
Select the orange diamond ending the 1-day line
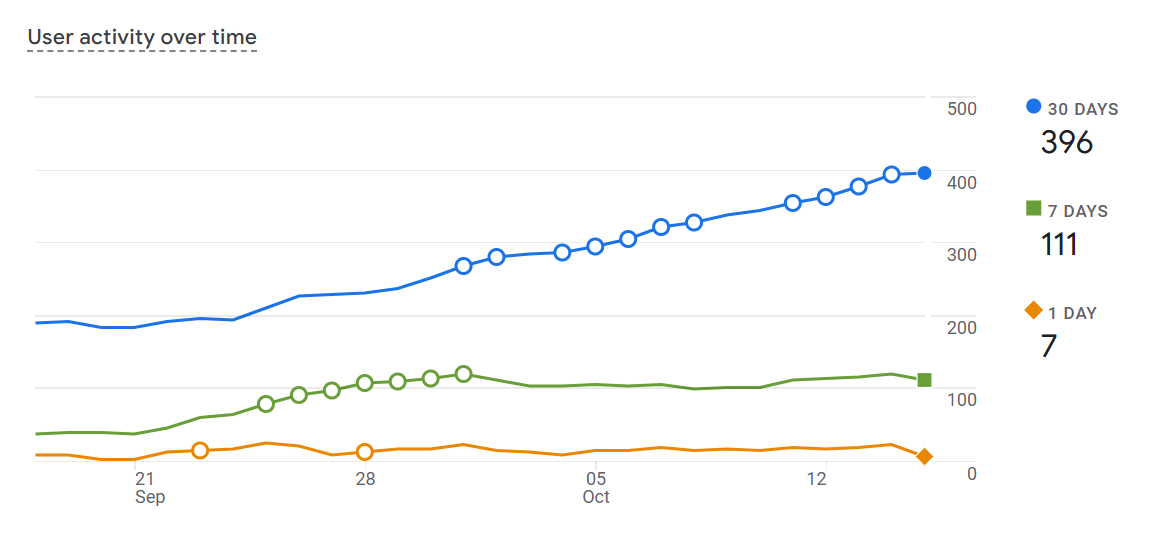pos(925,456)
